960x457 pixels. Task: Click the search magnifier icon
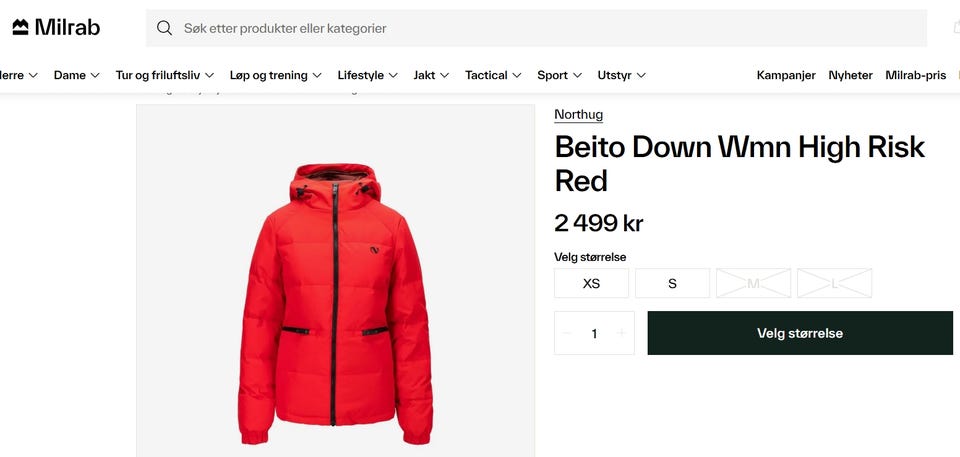click(165, 28)
